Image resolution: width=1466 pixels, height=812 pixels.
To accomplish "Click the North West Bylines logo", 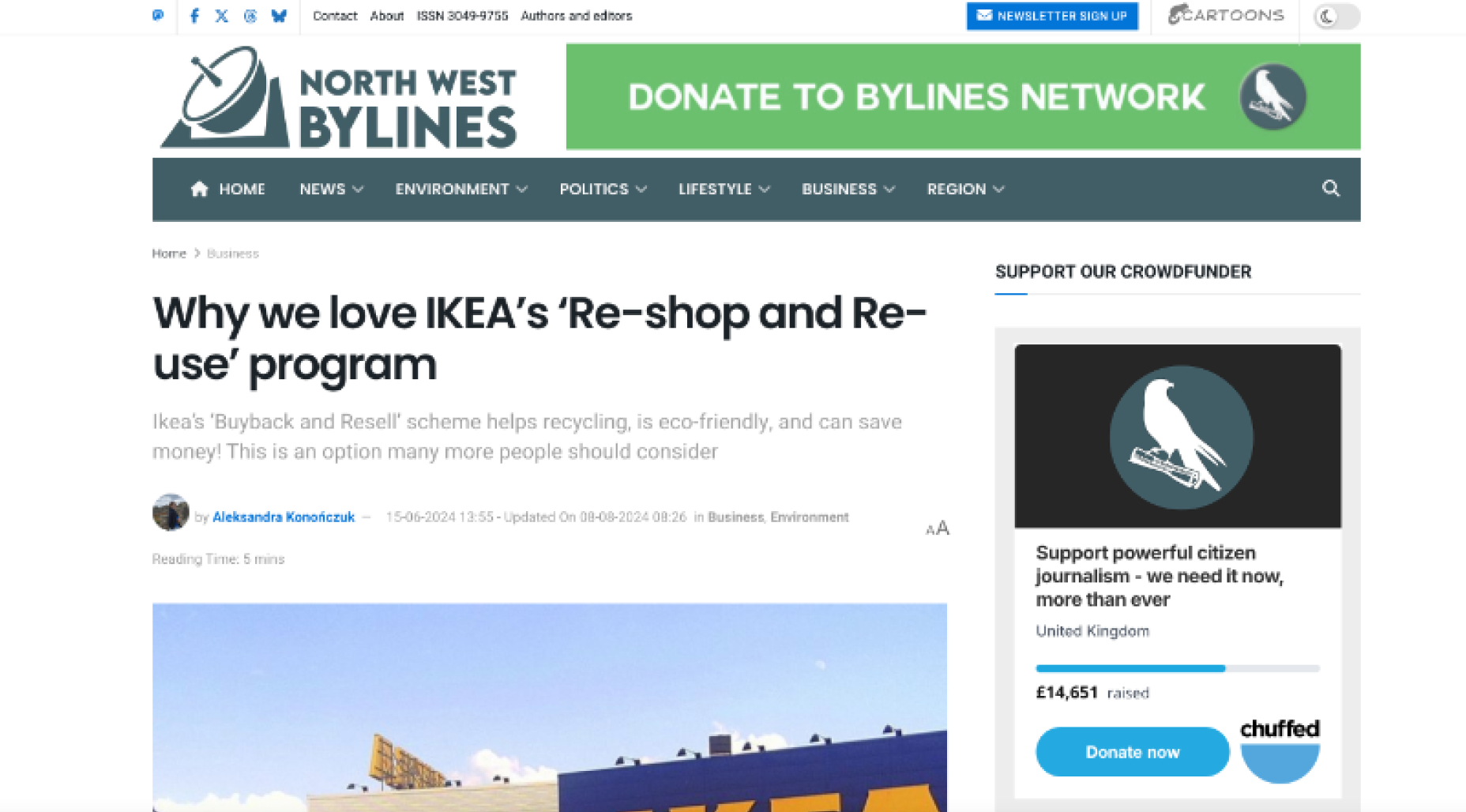I will 338,97.
